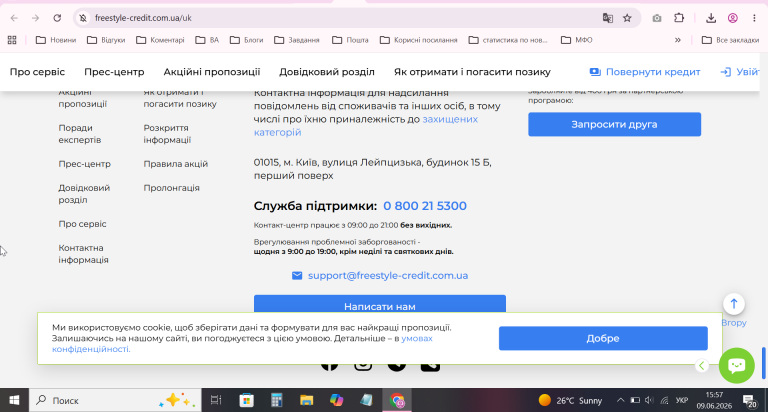Open Розкриття інформації footer link

(167, 134)
